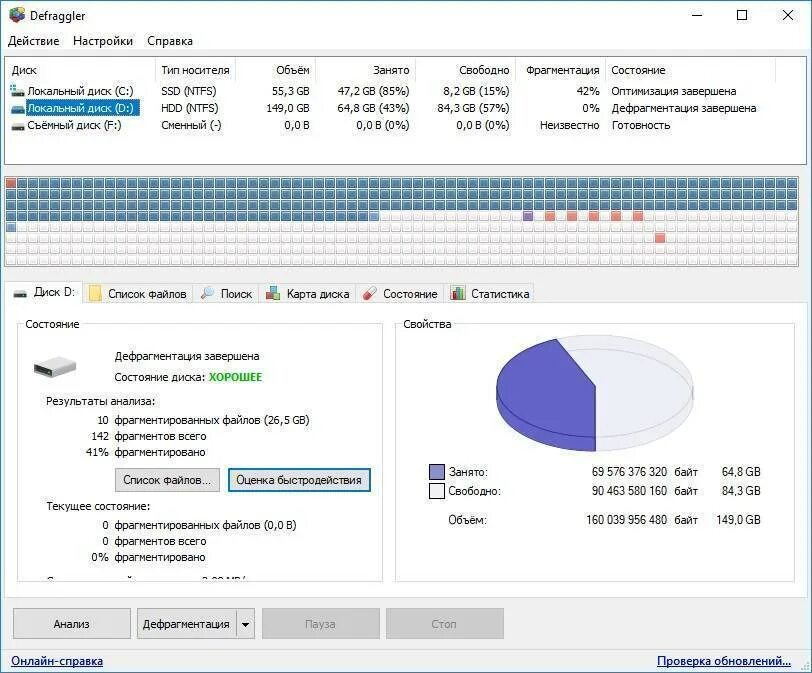
Task: Click the HDD (NTFS) media type cell
Action: (x=190, y=108)
